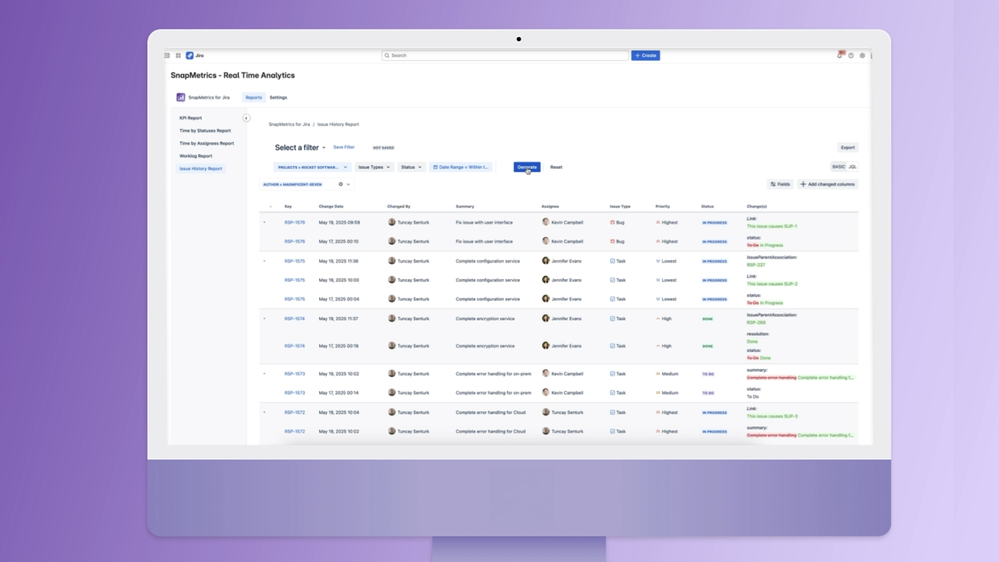Open the Status filter dropdown
This screenshot has width=999, height=562.
pos(411,167)
